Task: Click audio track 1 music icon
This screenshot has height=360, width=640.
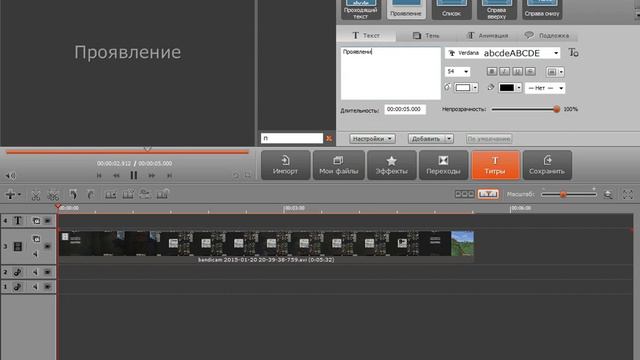Action: pos(18,287)
